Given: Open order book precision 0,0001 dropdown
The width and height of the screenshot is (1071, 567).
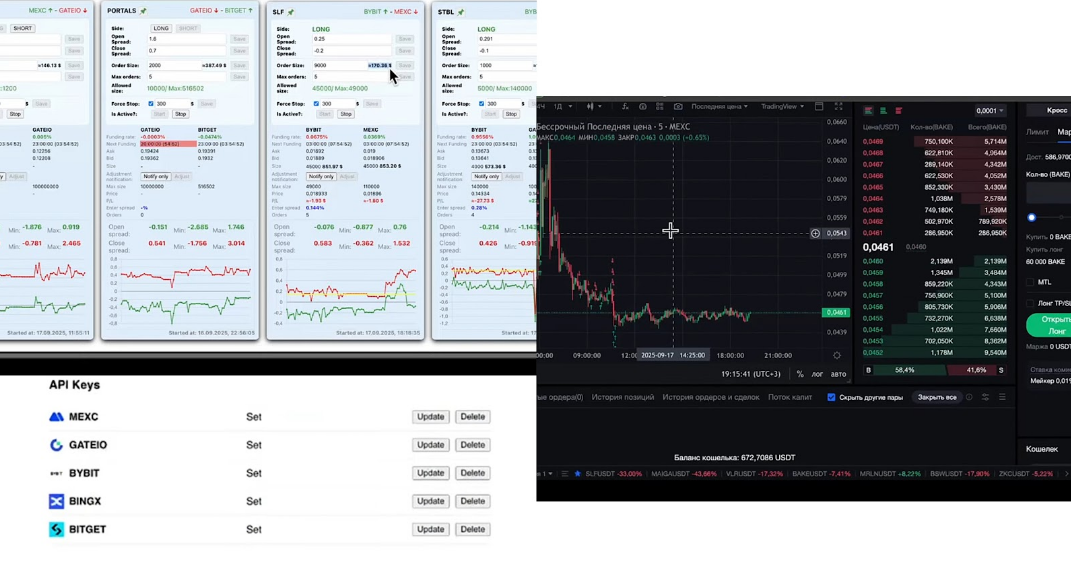Looking at the screenshot, I should pos(990,111).
